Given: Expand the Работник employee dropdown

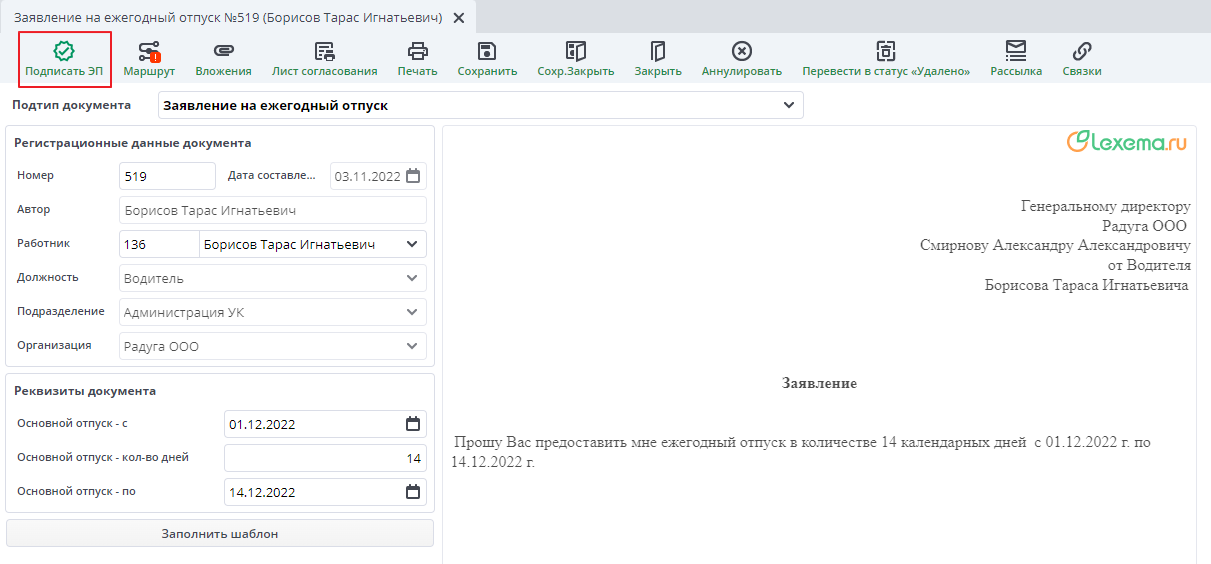Looking at the screenshot, I should (x=412, y=244).
